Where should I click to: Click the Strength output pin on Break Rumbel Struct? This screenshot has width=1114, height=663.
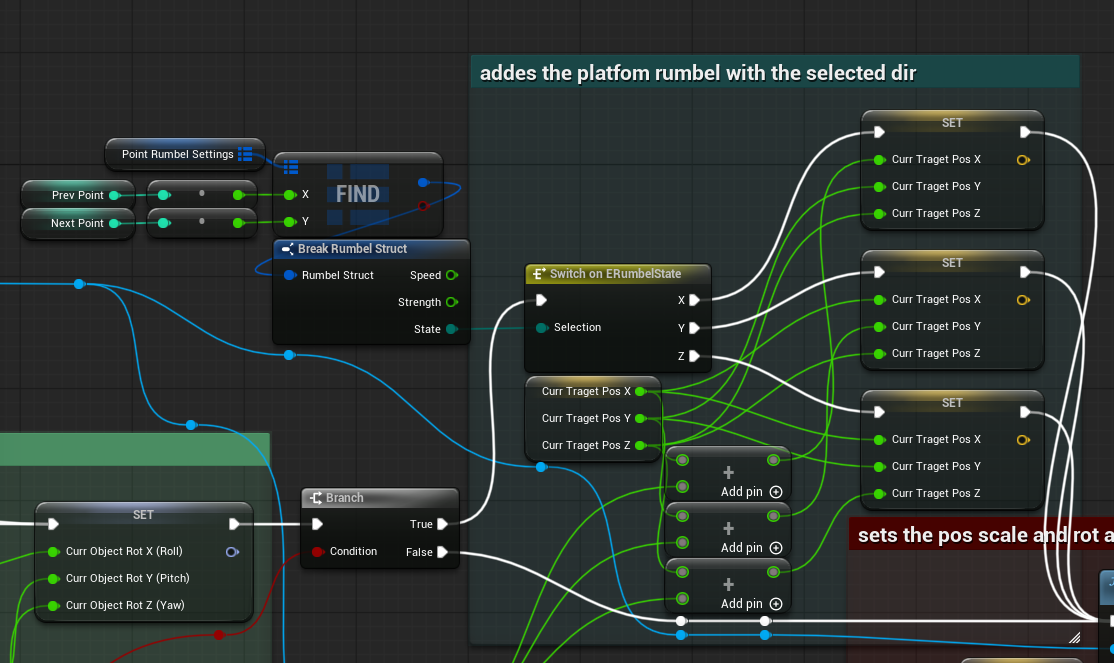pos(451,302)
